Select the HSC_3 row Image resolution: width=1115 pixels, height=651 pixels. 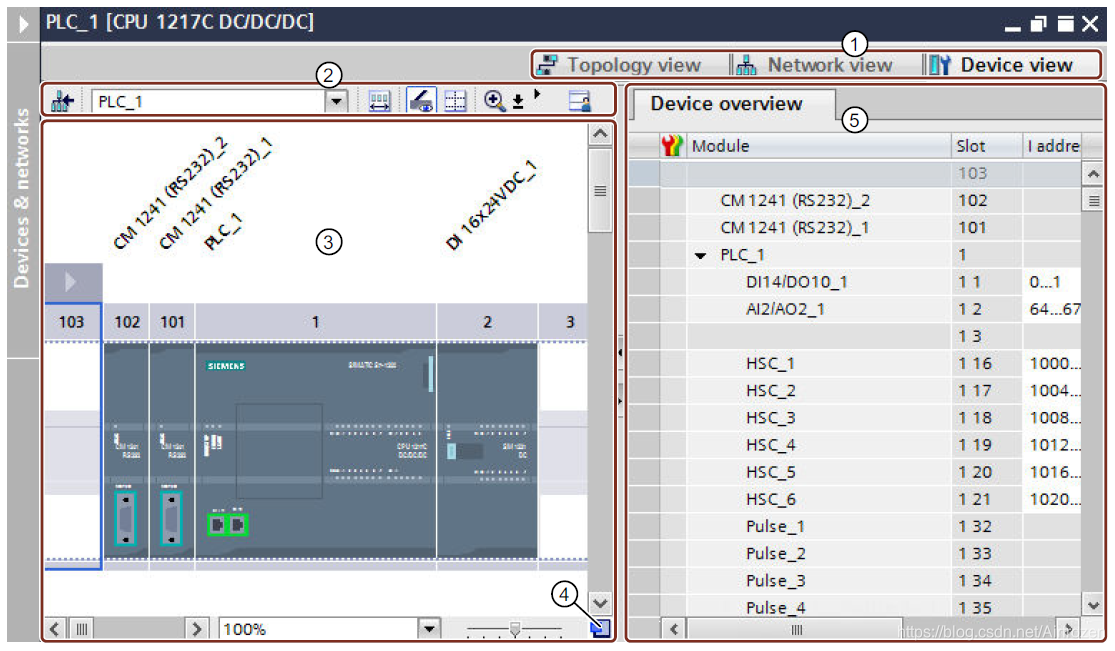tap(855, 418)
